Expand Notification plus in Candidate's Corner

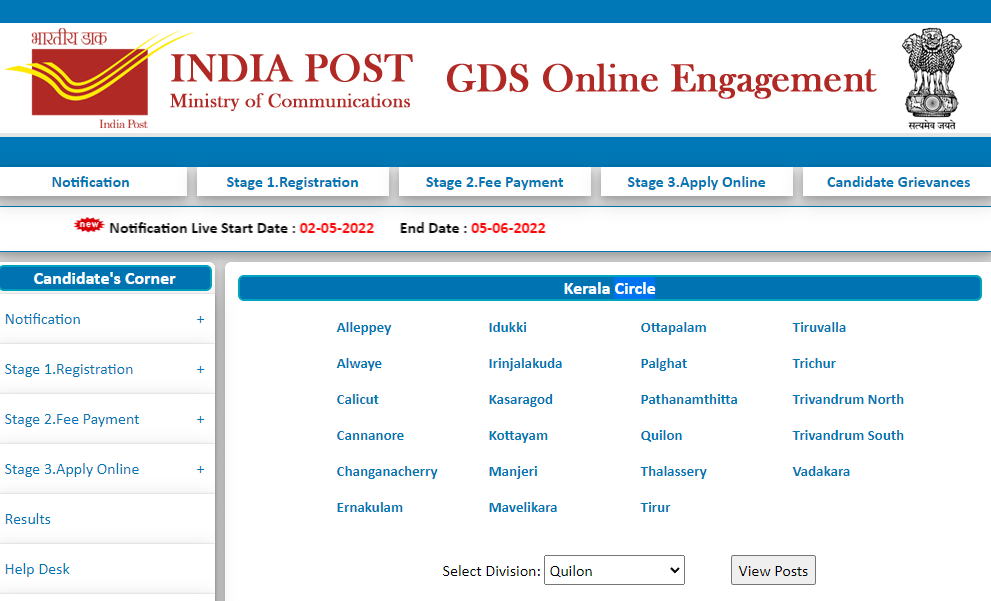(200, 320)
